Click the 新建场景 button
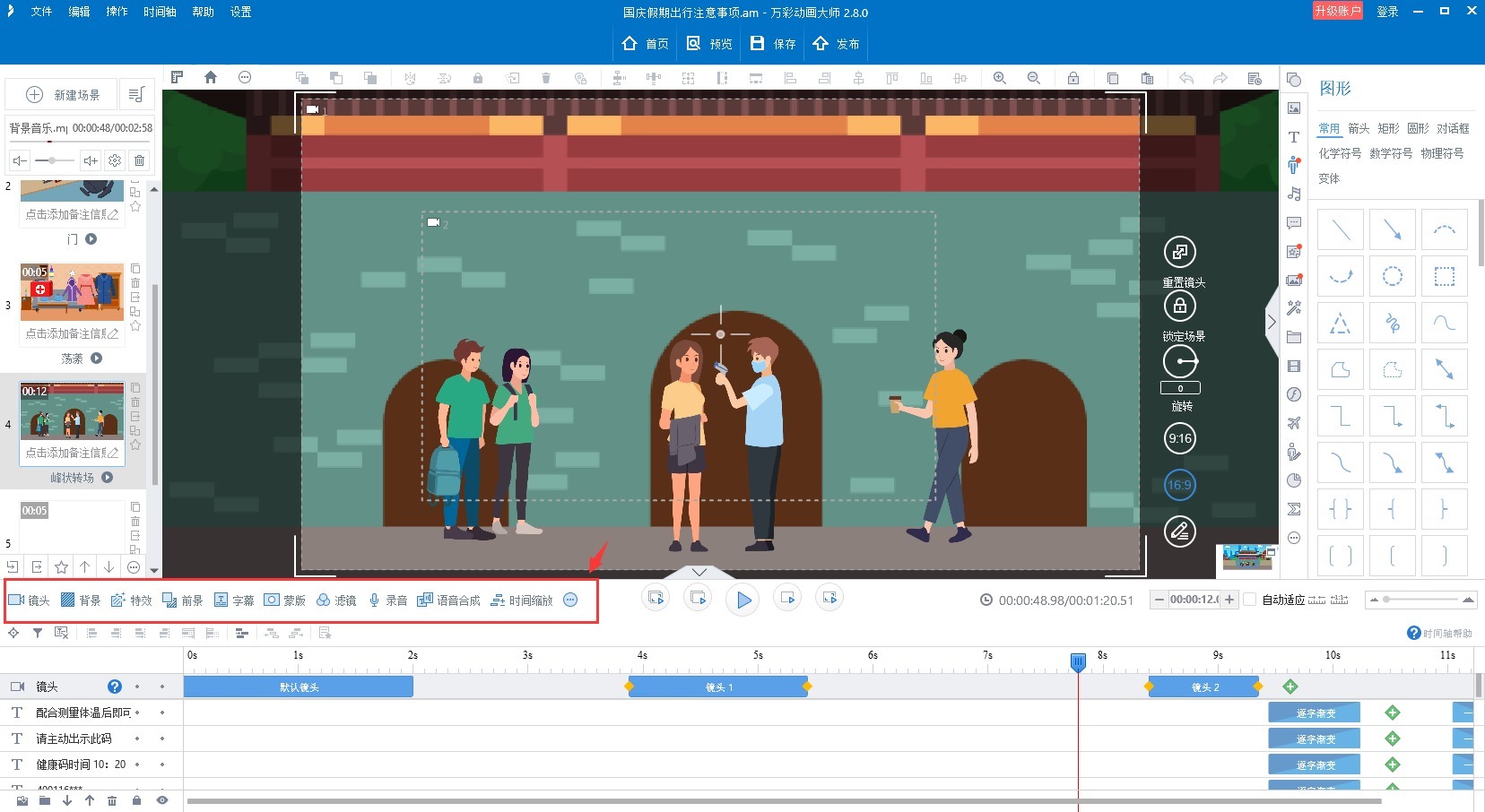This screenshot has width=1485, height=812. (x=63, y=94)
